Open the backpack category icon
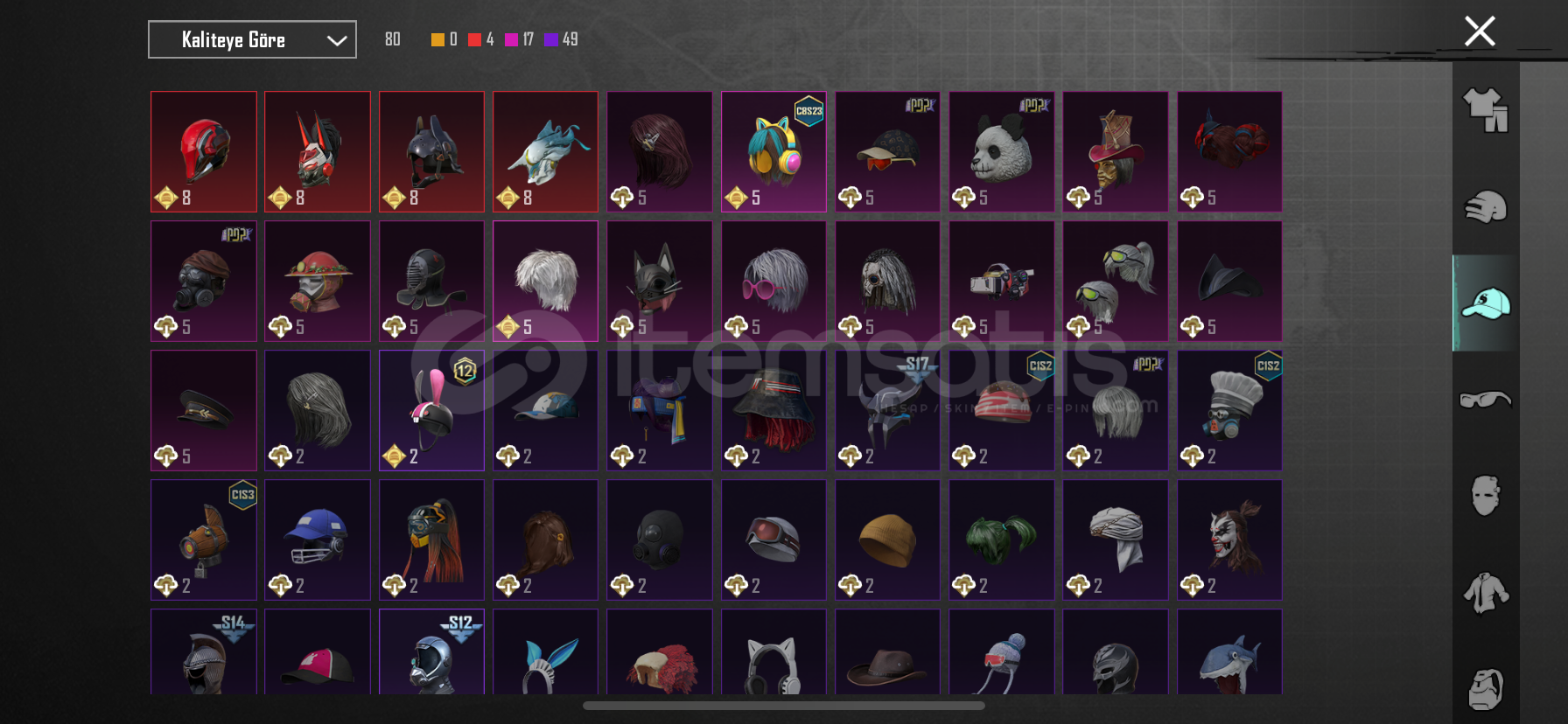Image resolution: width=1568 pixels, height=724 pixels. coord(1486,689)
